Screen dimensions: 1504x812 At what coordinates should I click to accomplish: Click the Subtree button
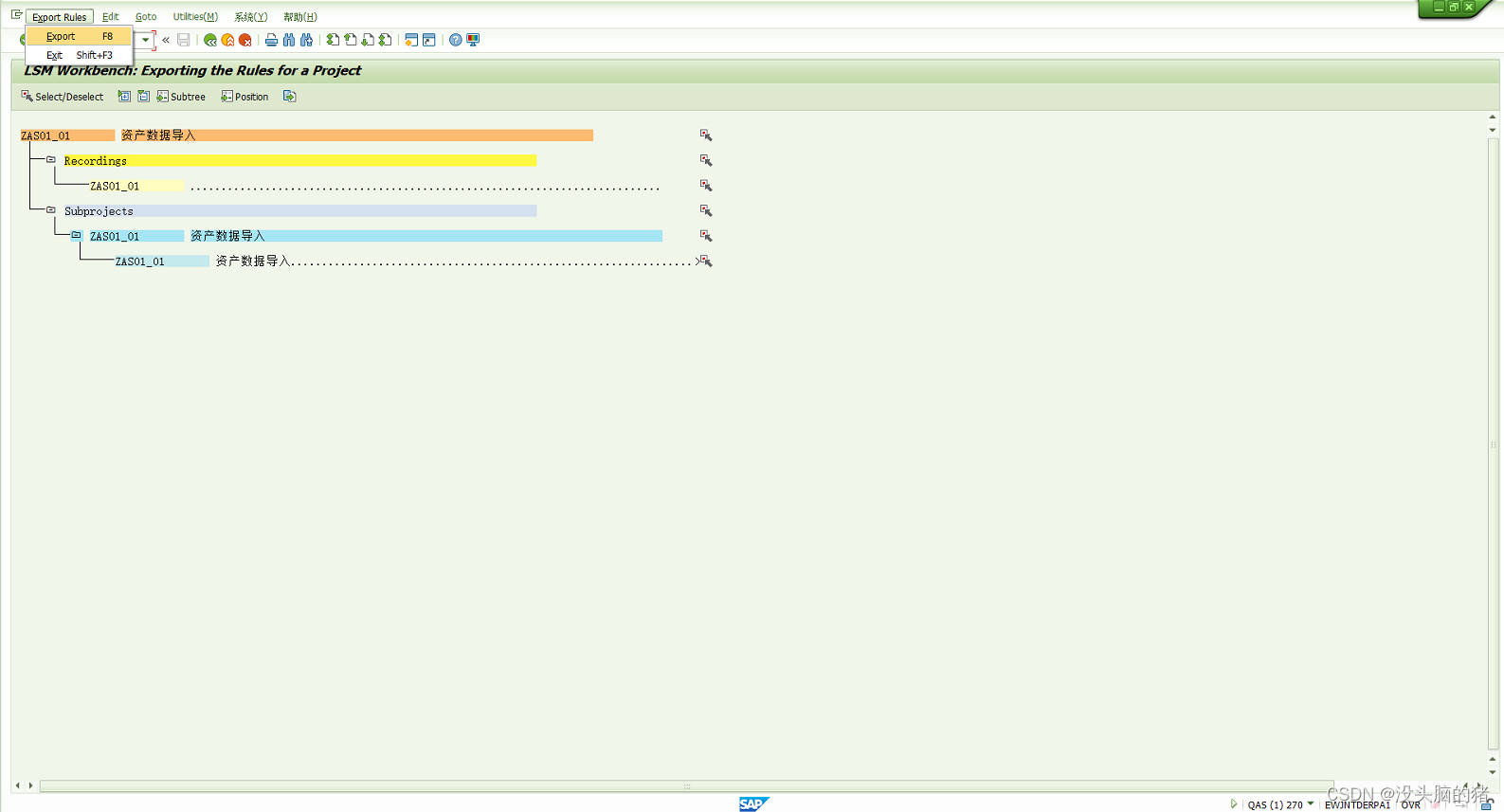(x=181, y=97)
